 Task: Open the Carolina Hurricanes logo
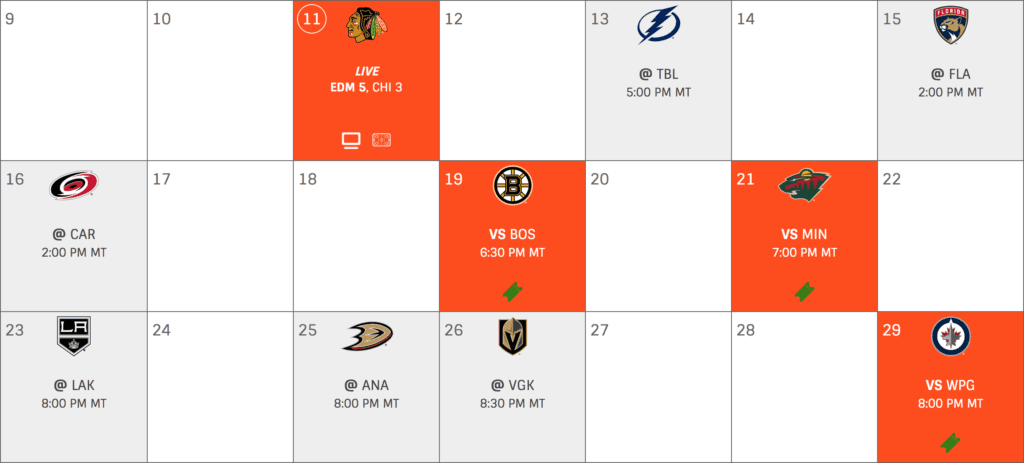coord(73,186)
